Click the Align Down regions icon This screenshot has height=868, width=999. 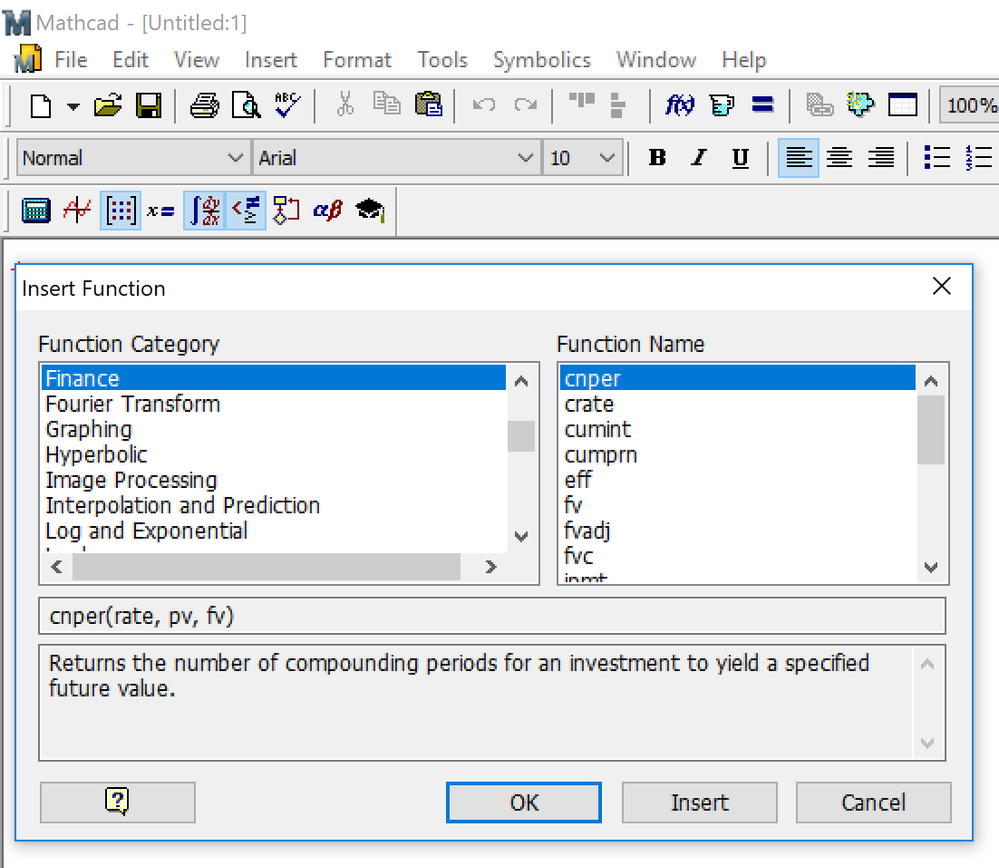coord(617,105)
